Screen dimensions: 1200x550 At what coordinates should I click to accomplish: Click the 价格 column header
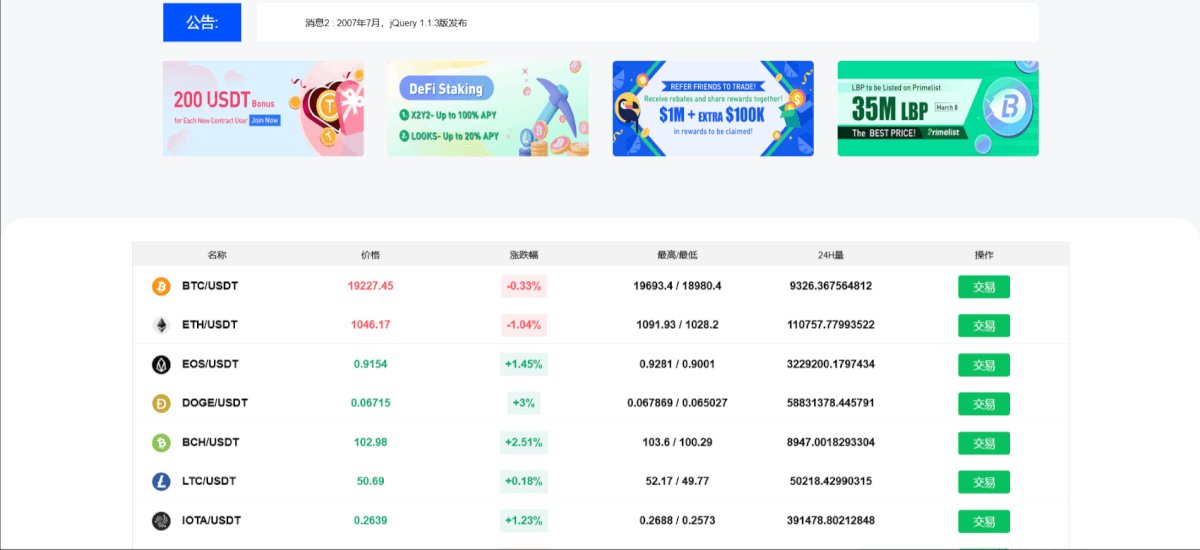tap(370, 255)
